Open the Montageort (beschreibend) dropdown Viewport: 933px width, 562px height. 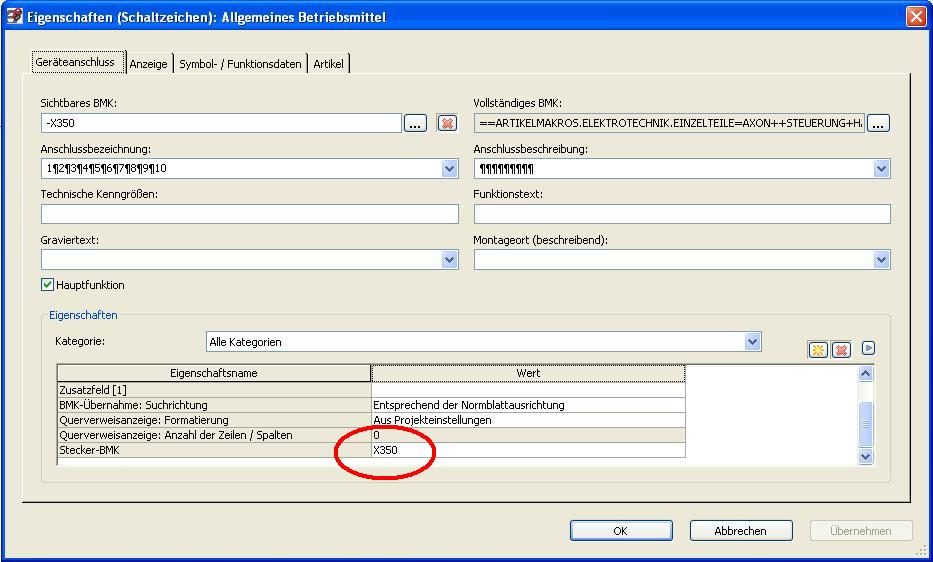(881, 260)
